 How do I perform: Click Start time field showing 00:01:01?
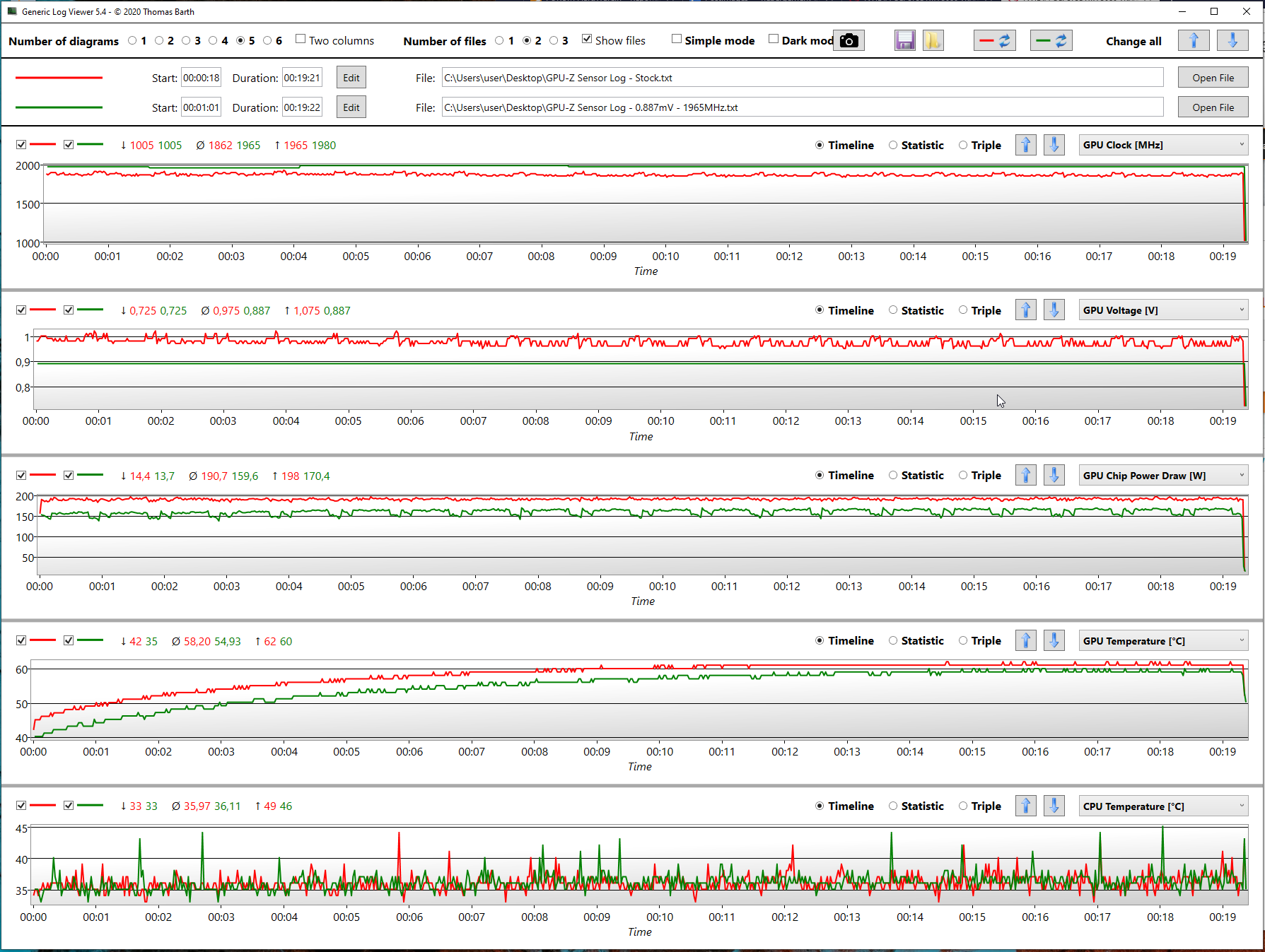click(x=202, y=107)
